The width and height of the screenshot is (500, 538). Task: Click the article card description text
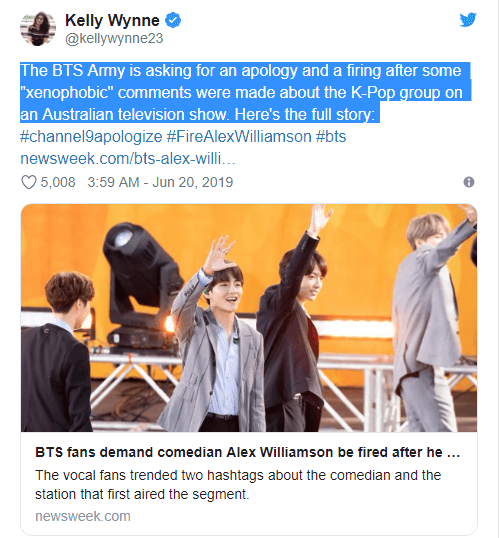pyautogui.click(x=238, y=485)
